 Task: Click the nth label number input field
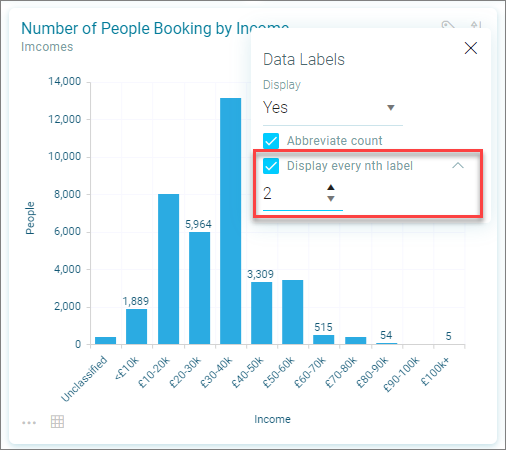pos(293,193)
